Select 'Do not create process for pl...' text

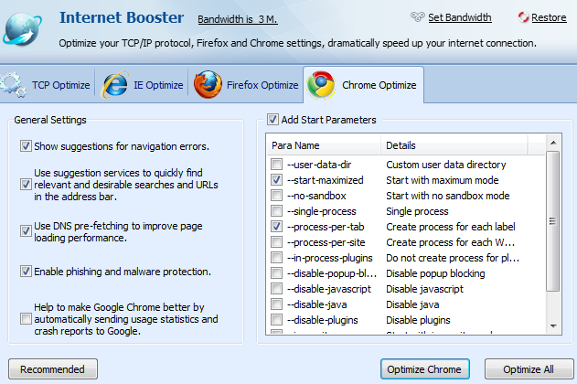(x=453, y=257)
